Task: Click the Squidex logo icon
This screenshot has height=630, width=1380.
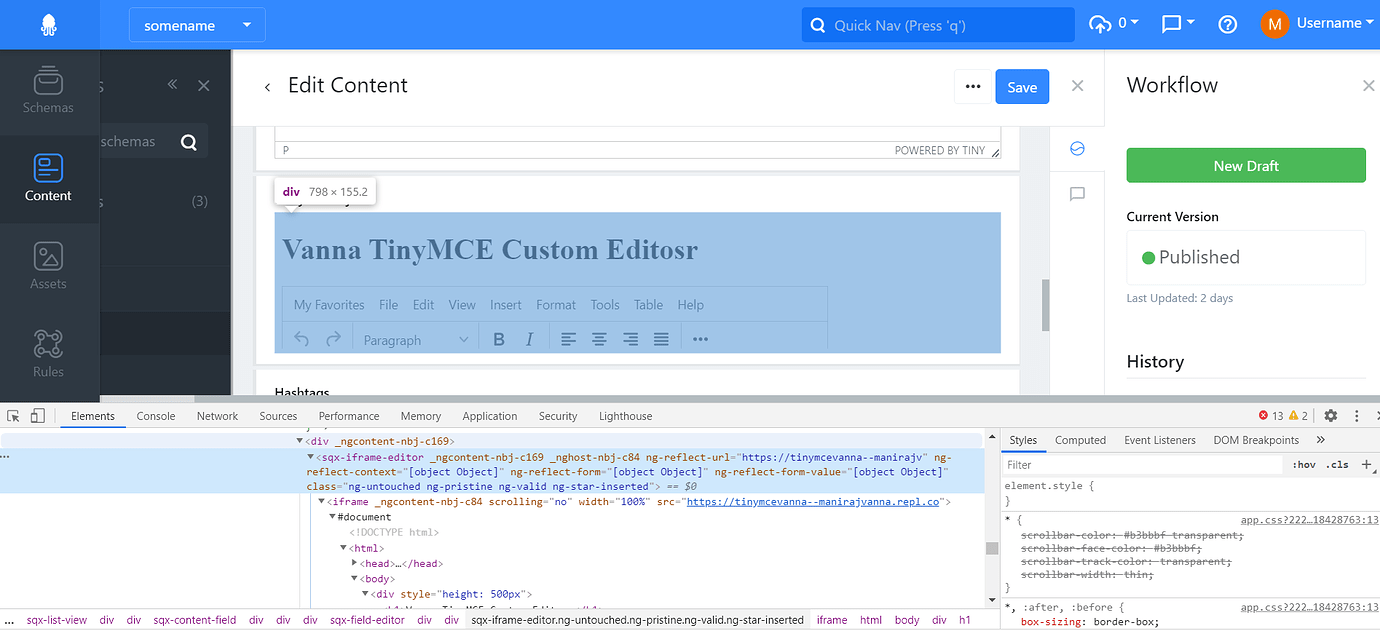Action: 49,25
